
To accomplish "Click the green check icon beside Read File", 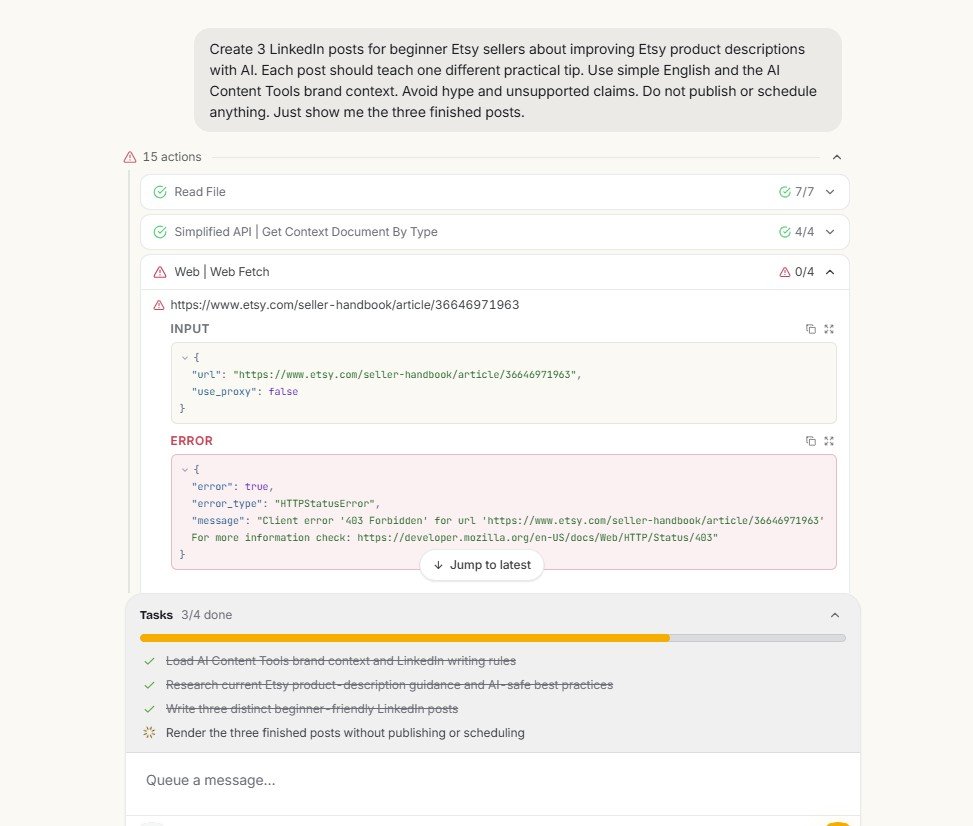I will 160,192.
